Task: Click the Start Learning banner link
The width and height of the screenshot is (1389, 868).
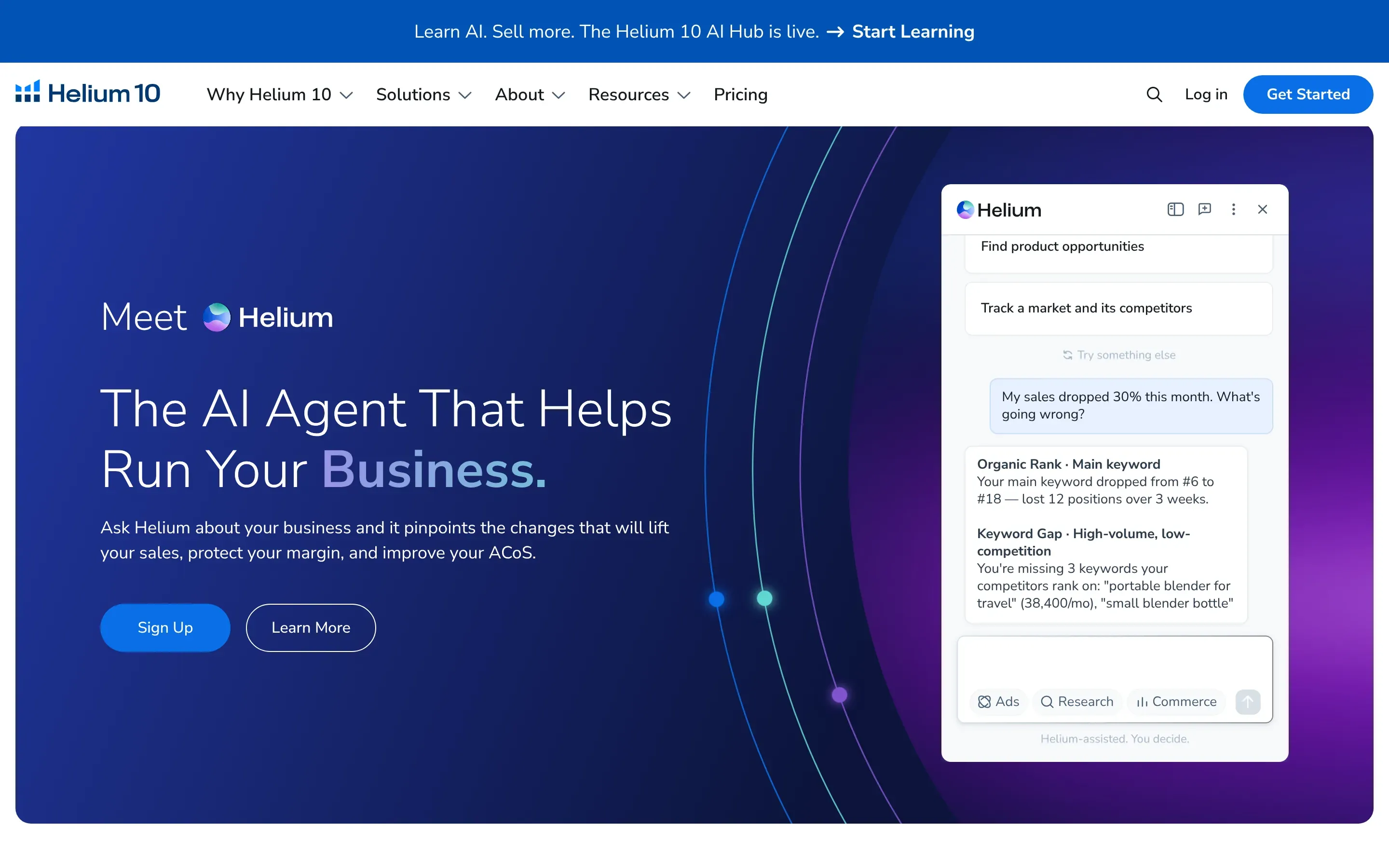Action: tap(912, 31)
